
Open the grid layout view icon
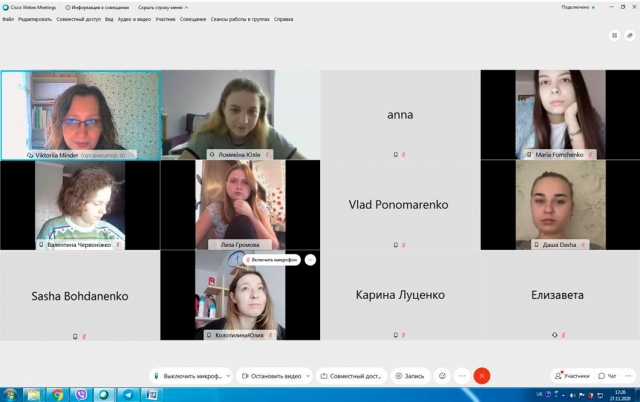coord(614,36)
